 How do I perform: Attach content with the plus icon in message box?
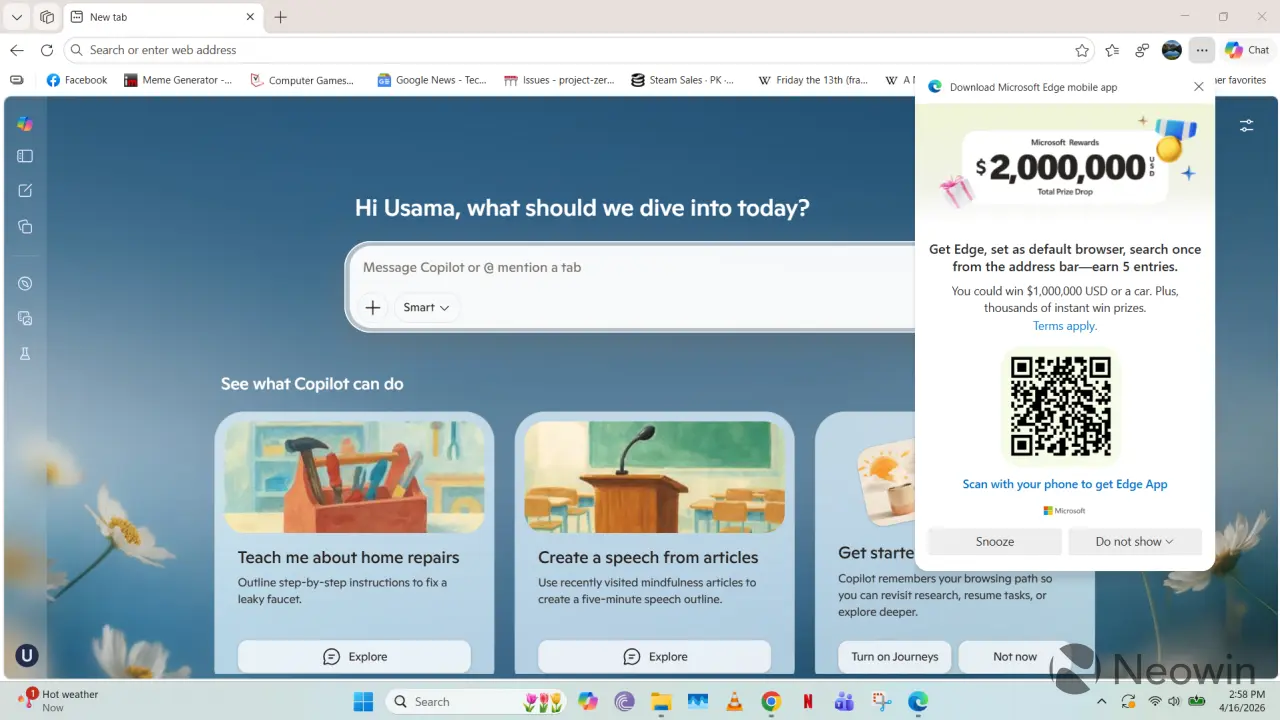(x=371, y=307)
